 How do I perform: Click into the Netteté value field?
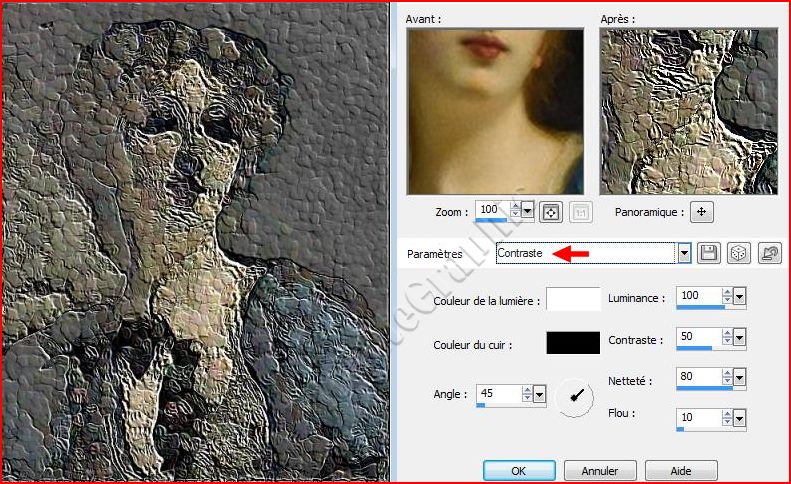coord(698,378)
